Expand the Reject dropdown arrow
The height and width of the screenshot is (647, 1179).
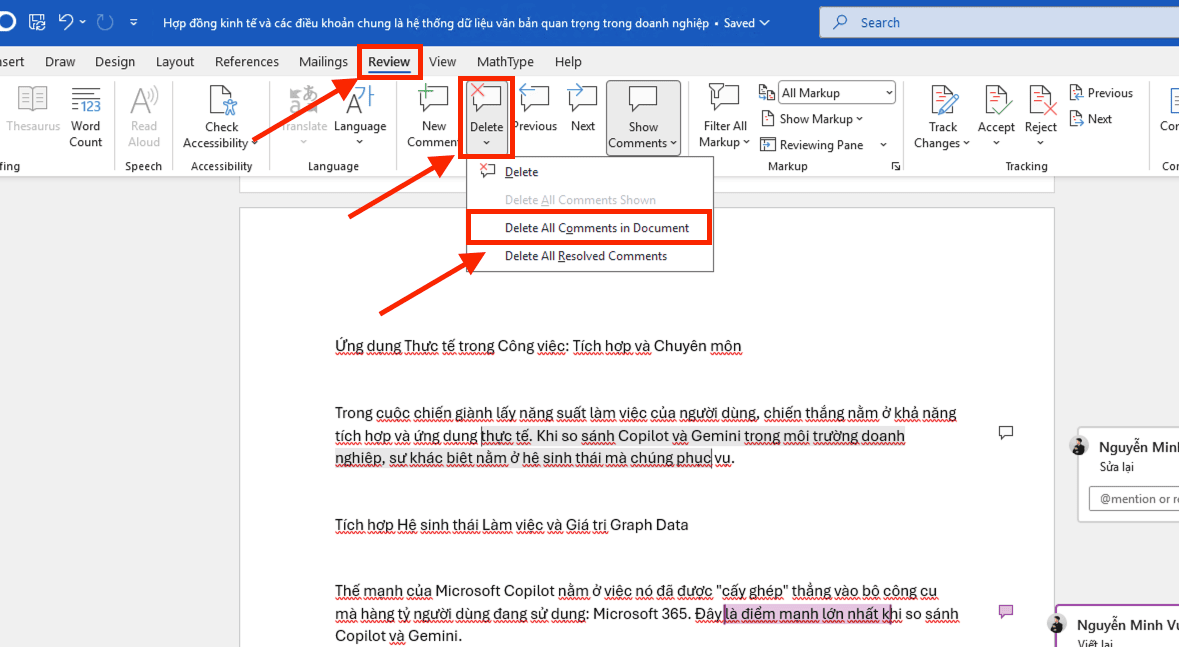click(x=1041, y=143)
